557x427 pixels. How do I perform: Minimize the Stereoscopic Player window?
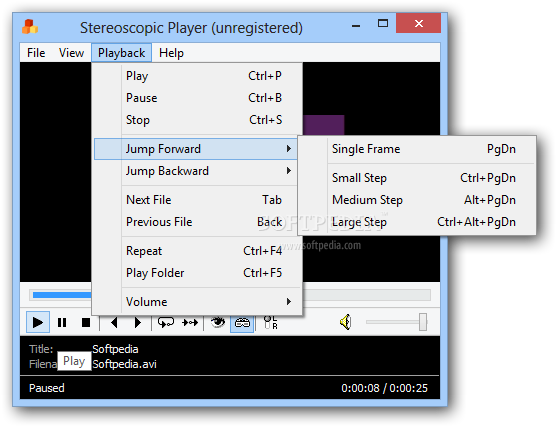356,24
